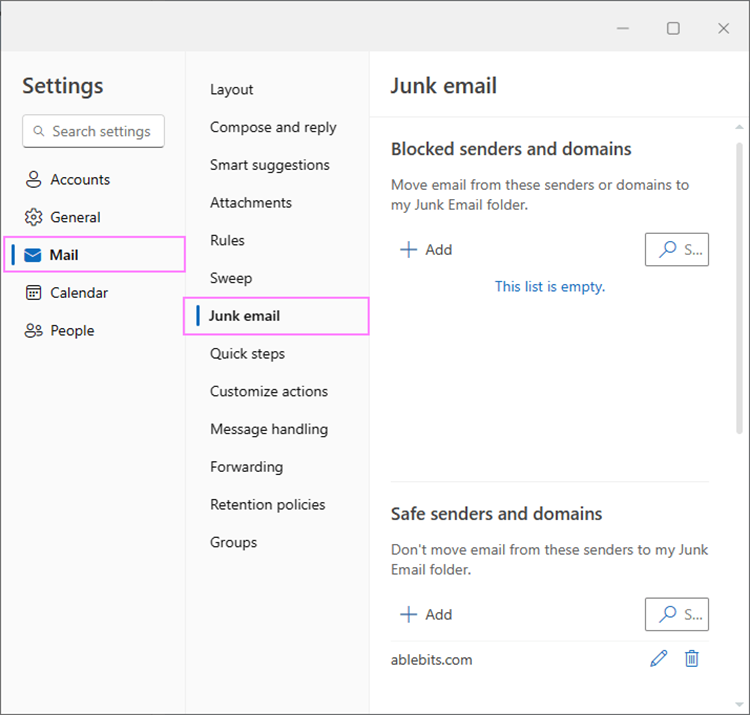Click the magnifier icon in Search settings
Screen dimensions: 750x715
pos(39,131)
